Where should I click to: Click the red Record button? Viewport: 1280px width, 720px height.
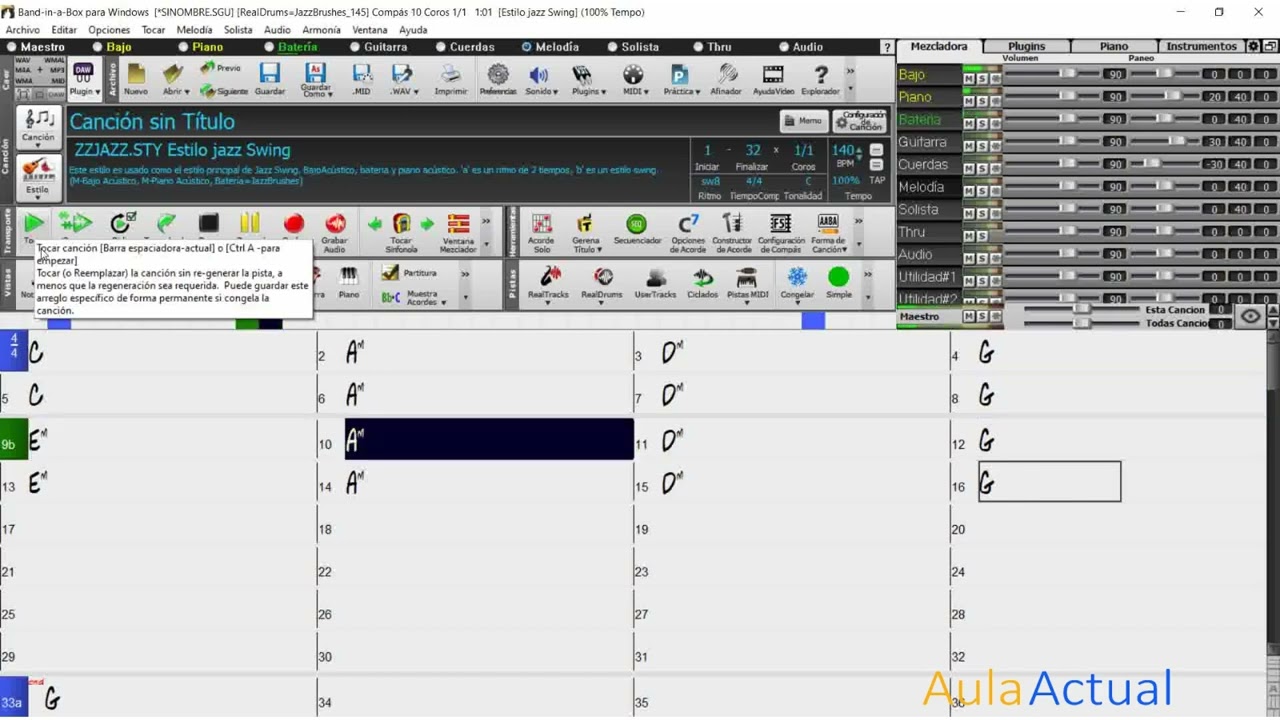[293, 223]
